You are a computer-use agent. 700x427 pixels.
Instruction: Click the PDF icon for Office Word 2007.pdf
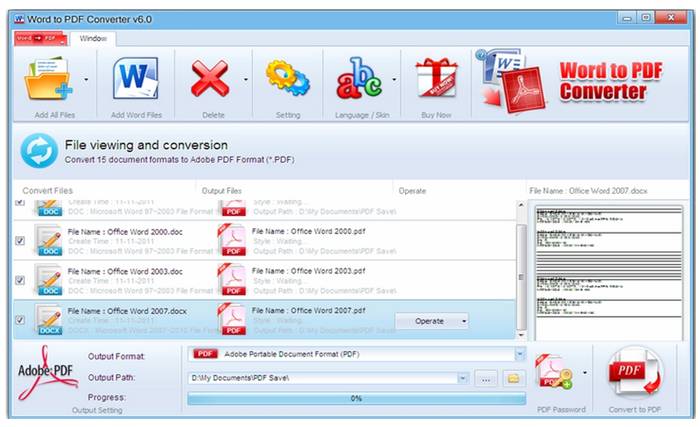pyautogui.click(x=232, y=319)
